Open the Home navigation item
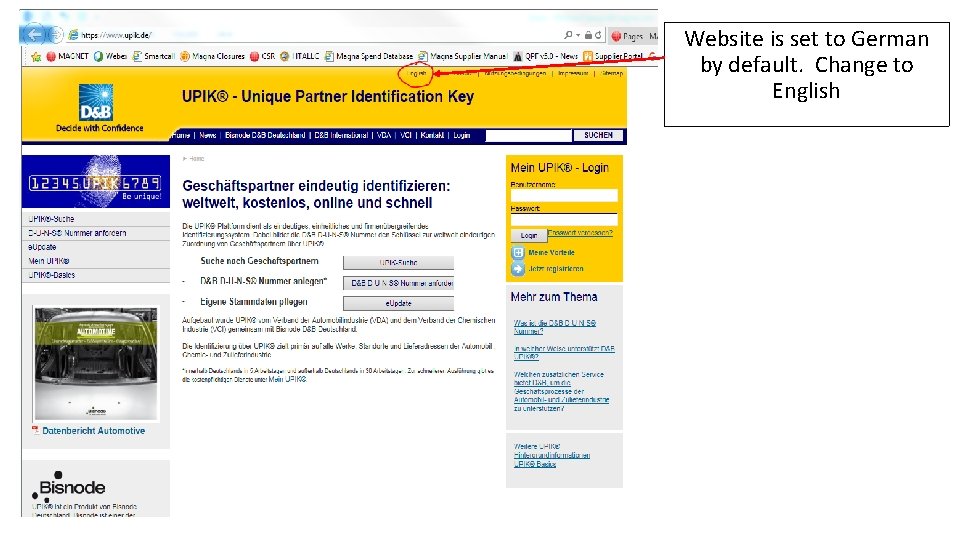This screenshot has width=960, height=540. point(181,135)
